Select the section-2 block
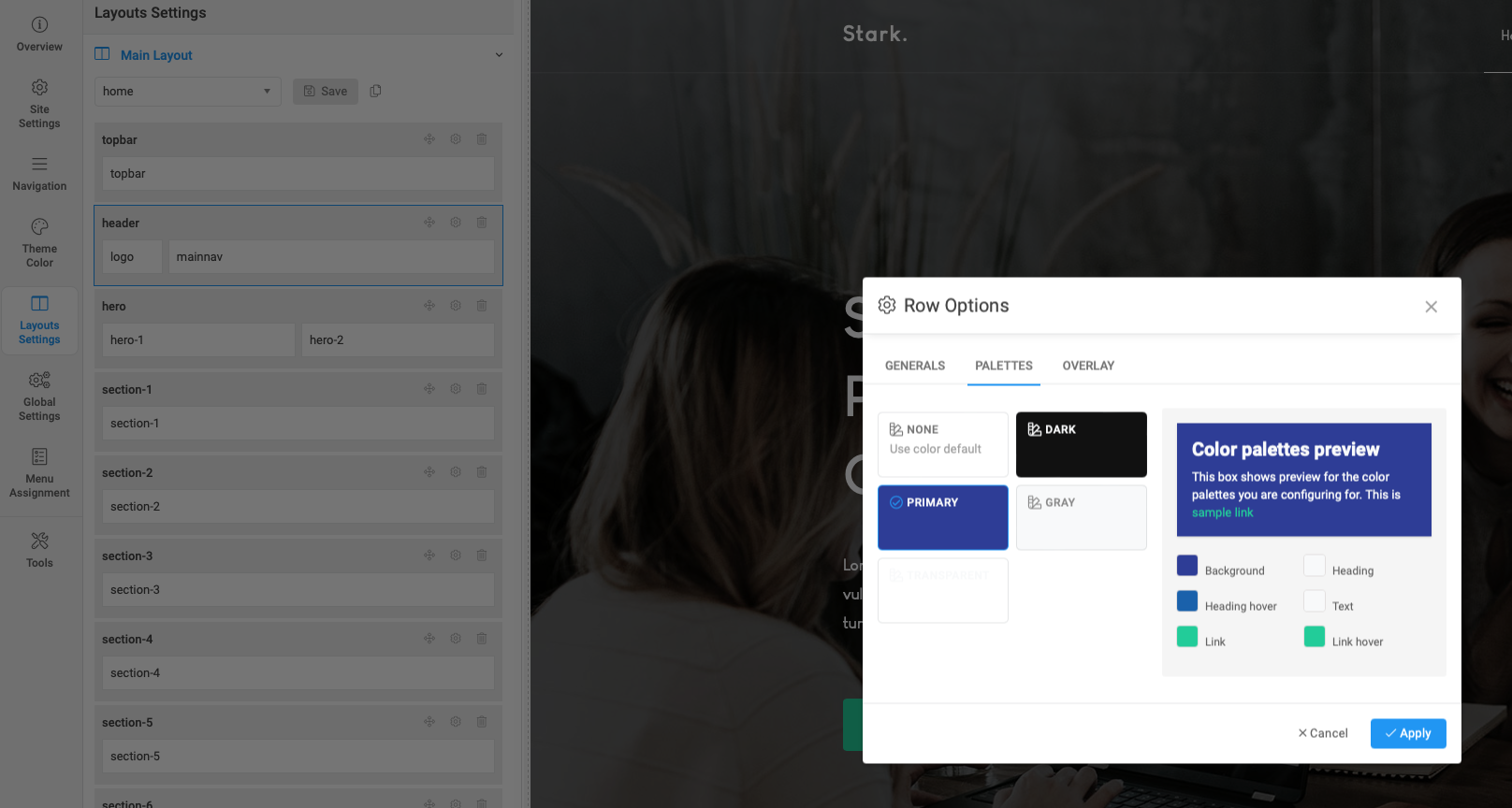The height and width of the screenshot is (808, 1512). coord(298,507)
